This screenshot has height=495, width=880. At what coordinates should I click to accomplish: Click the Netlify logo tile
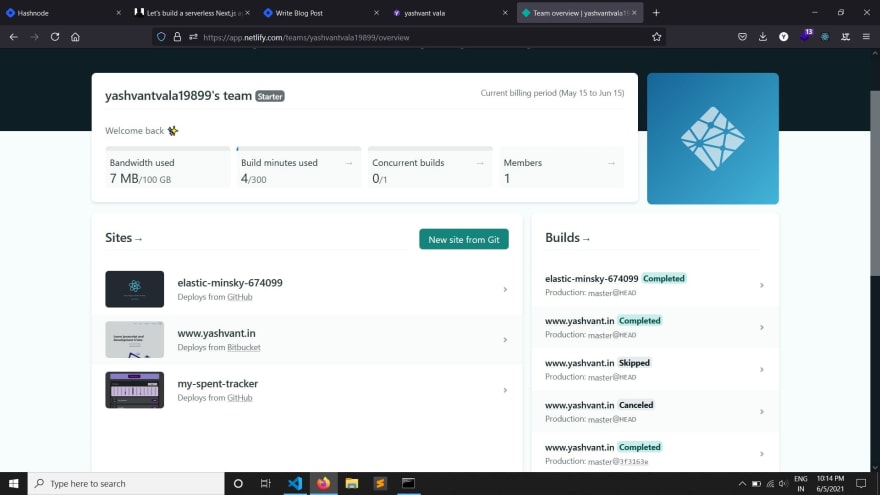(713, 139)
